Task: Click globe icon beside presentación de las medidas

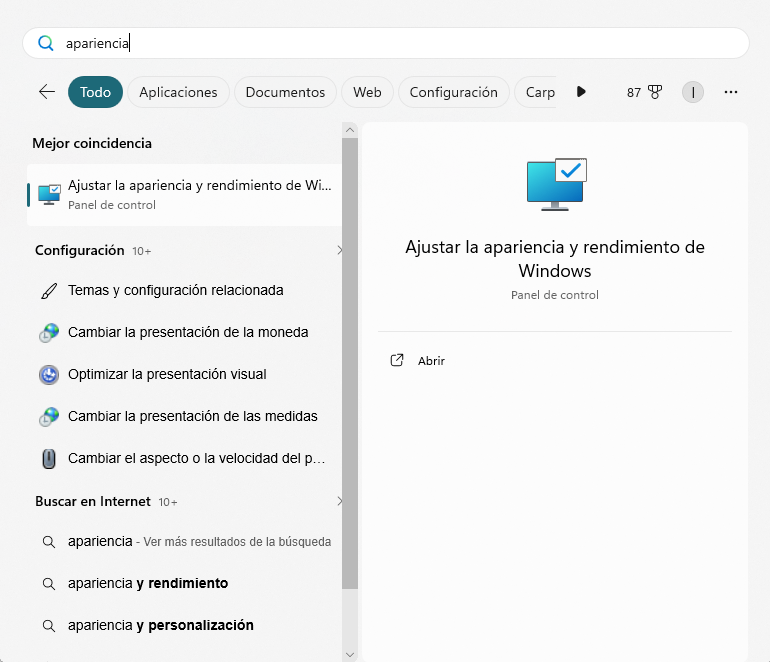Action: [49, 416]
